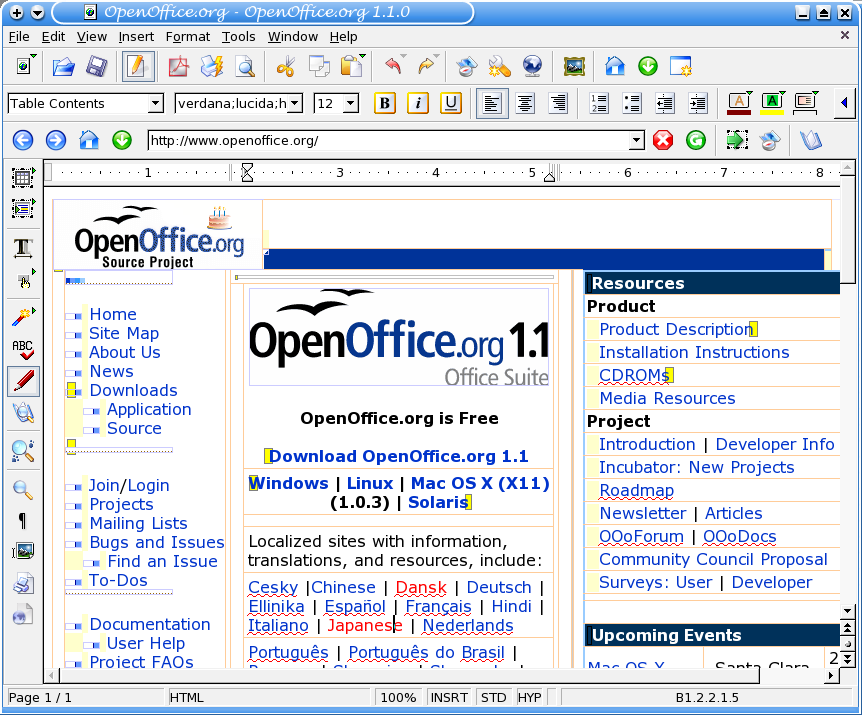Export directly as PDF
862x715 pixels.
coord(178,67)
